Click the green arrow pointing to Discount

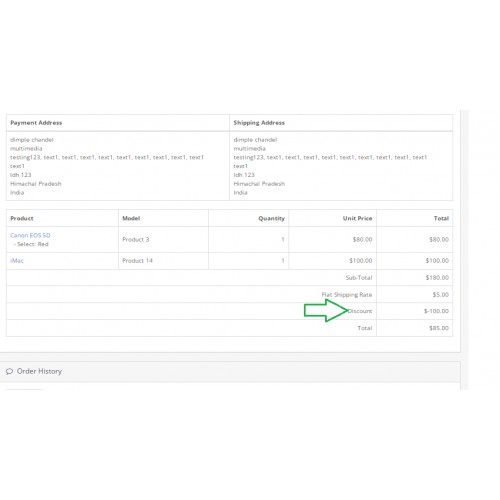point(326,310)
